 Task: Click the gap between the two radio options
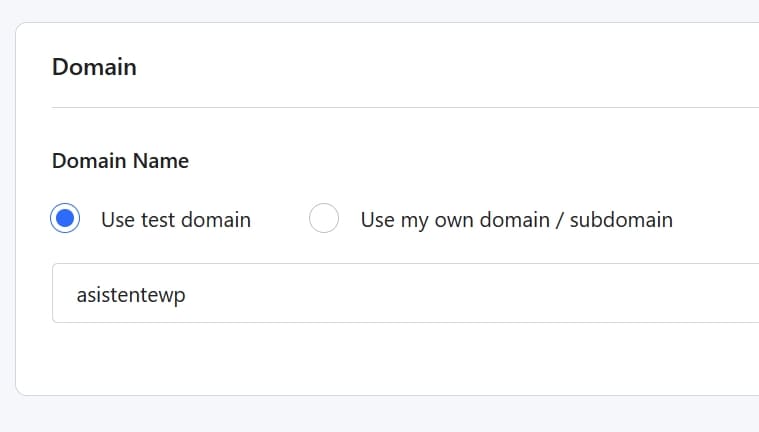(x=280, y=219)
